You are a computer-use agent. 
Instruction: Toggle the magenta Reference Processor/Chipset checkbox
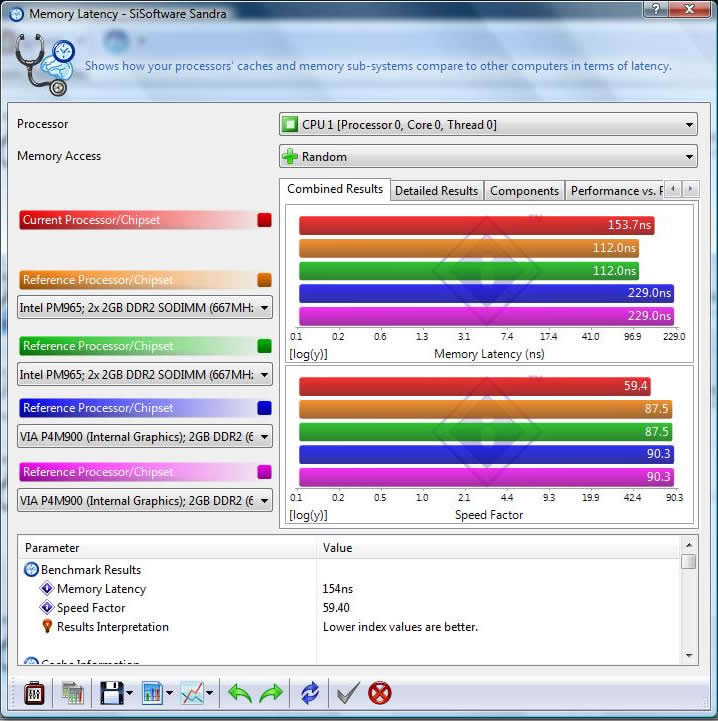(264, 472)
